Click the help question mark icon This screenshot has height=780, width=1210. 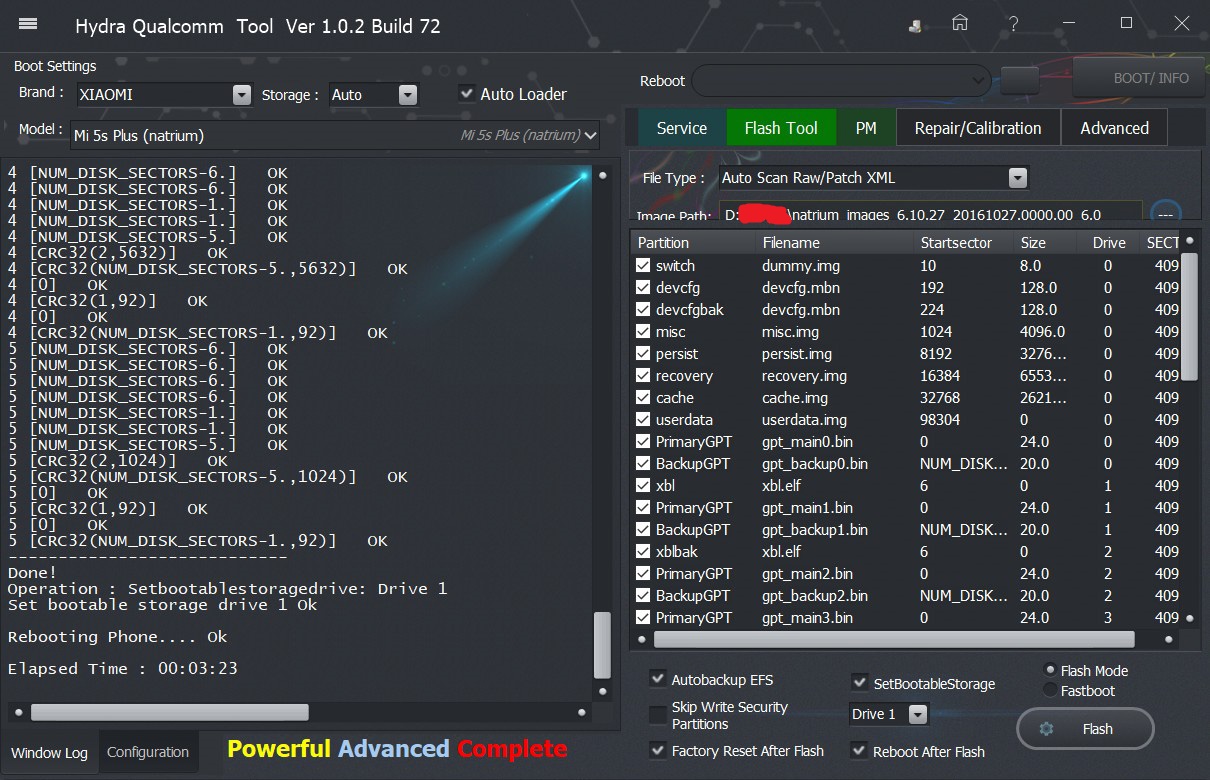click(x=1015, y=24)
